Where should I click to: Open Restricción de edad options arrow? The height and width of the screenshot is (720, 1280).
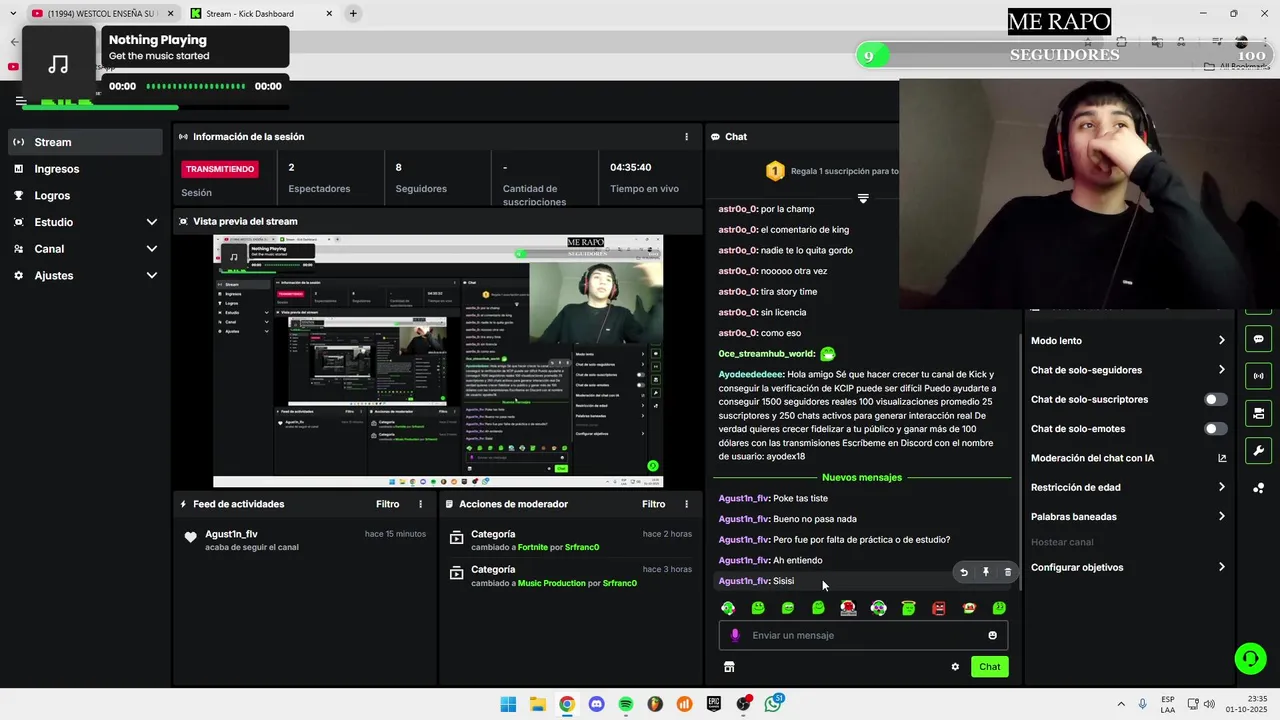tap(1222, 487)
